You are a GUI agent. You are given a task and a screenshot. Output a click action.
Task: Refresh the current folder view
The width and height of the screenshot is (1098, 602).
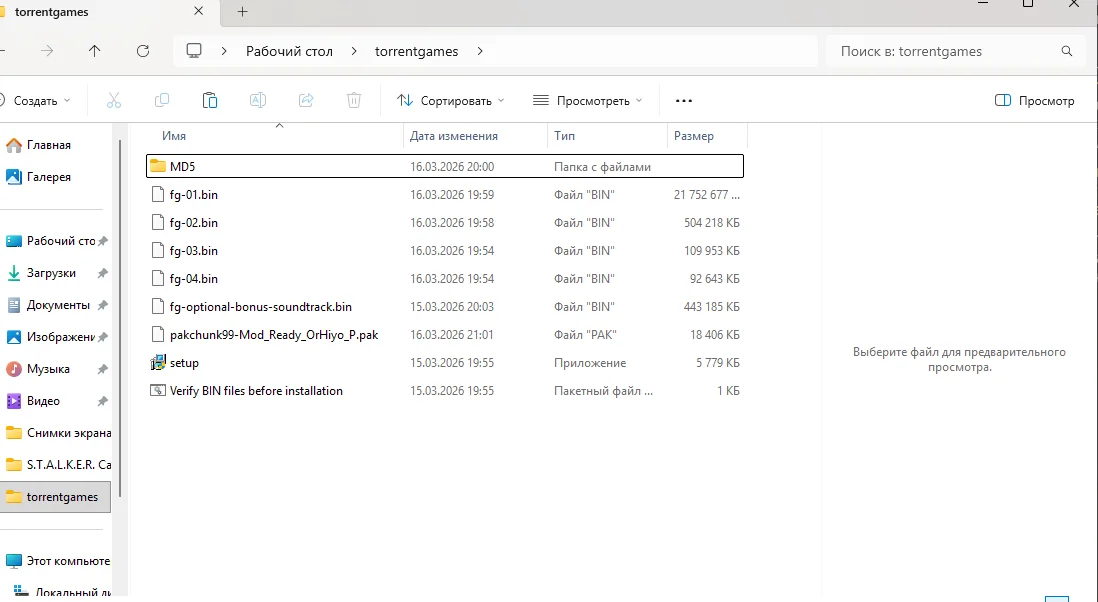(143, 51)
